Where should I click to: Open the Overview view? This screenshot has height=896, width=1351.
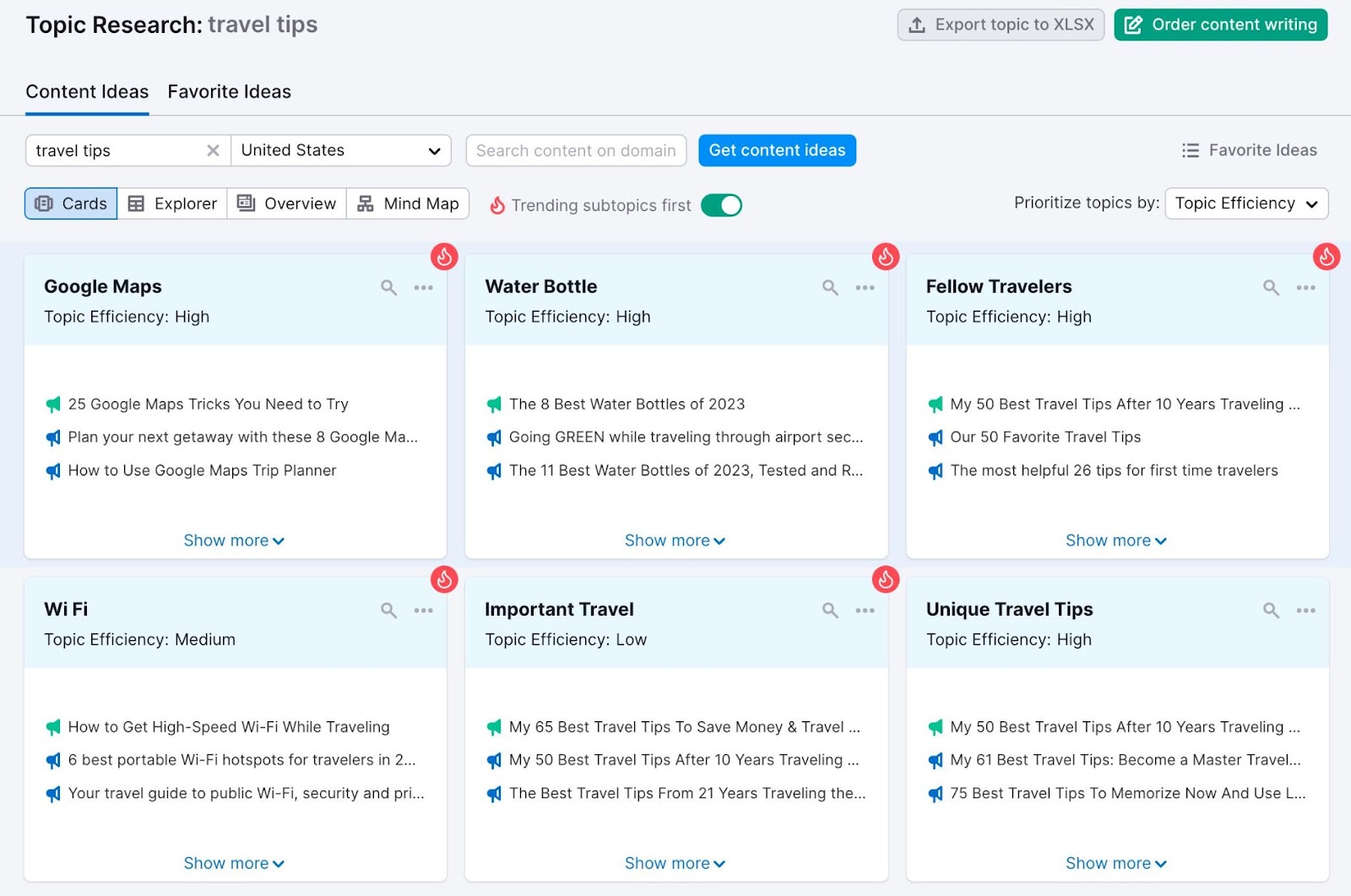(x=286, y=203)
